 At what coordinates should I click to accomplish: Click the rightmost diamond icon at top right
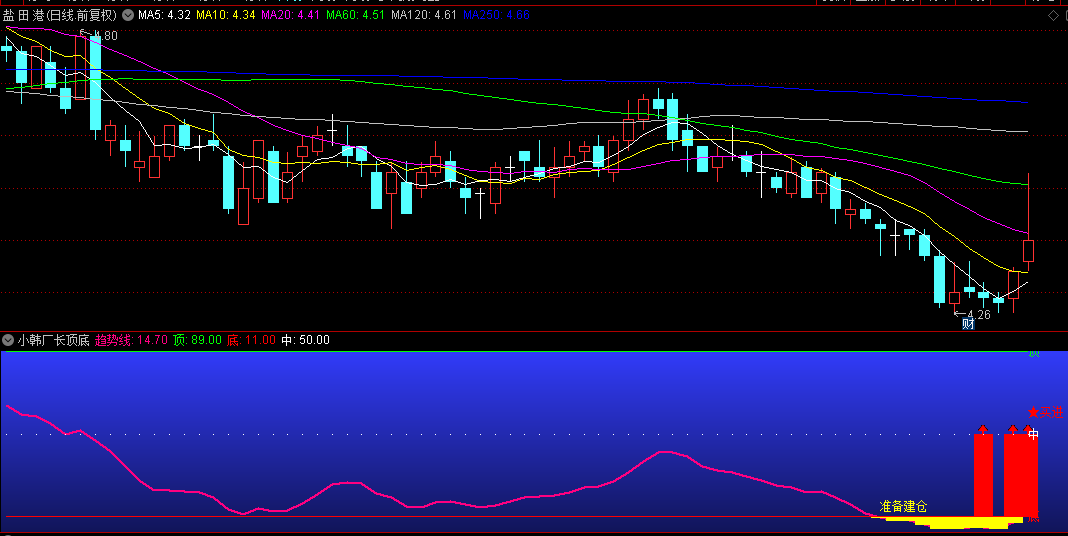[x=1057, y=16]
